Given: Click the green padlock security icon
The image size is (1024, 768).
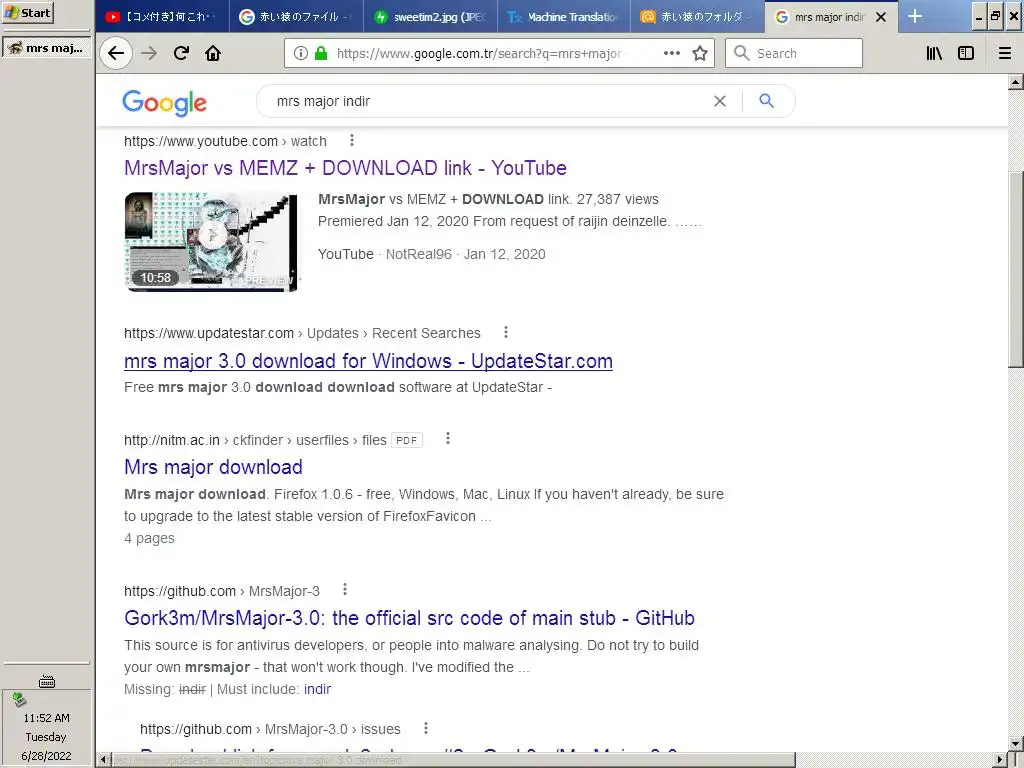Looking at the screenshot, I should tap(321, 53).
